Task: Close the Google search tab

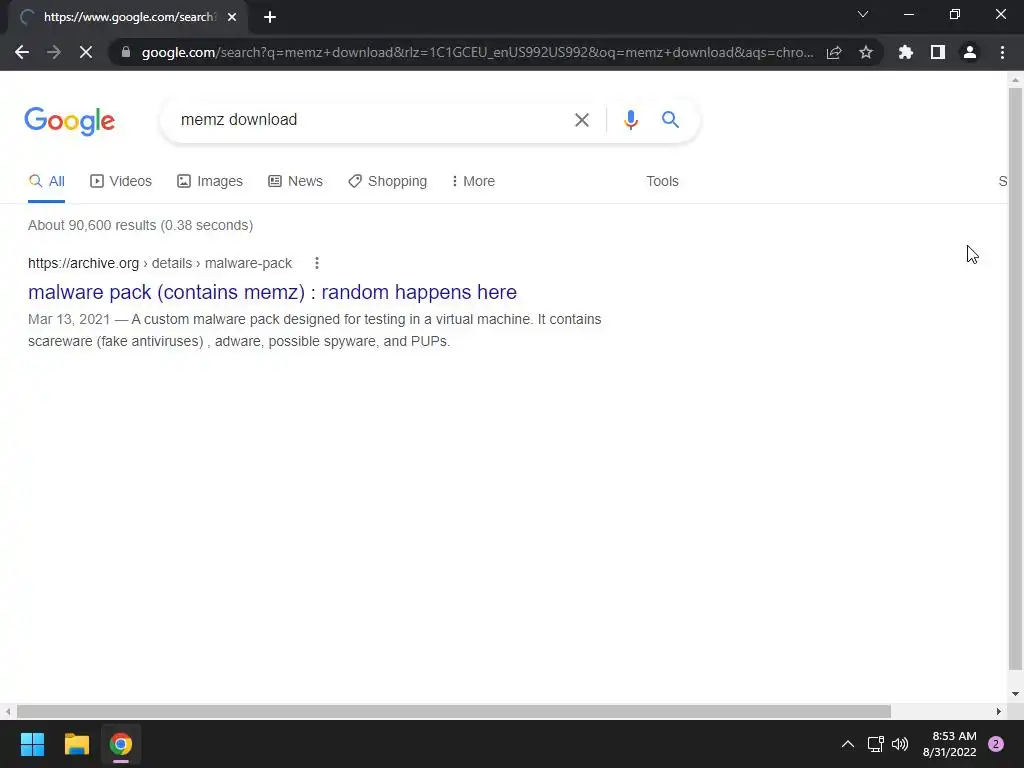Action: pos(232,17)
